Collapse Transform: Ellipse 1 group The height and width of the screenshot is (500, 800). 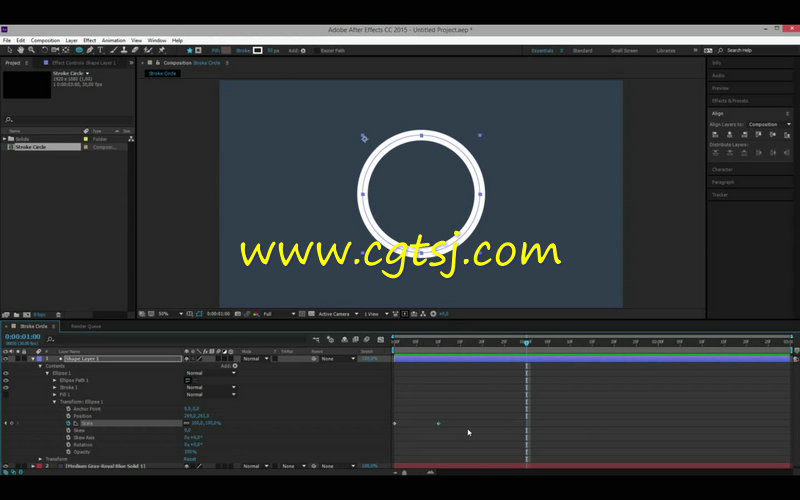pos(55,402)
